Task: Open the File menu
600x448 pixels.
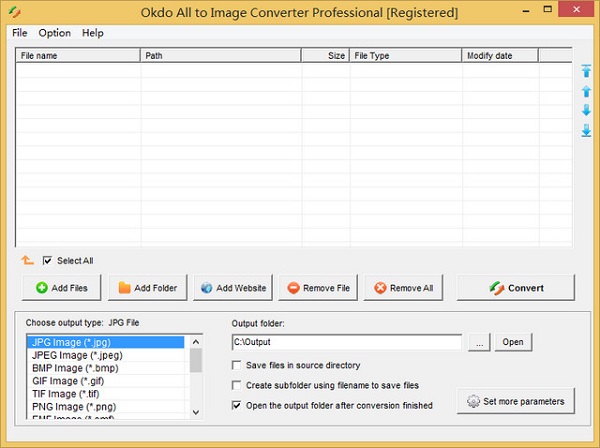Action: coord(19,33)
